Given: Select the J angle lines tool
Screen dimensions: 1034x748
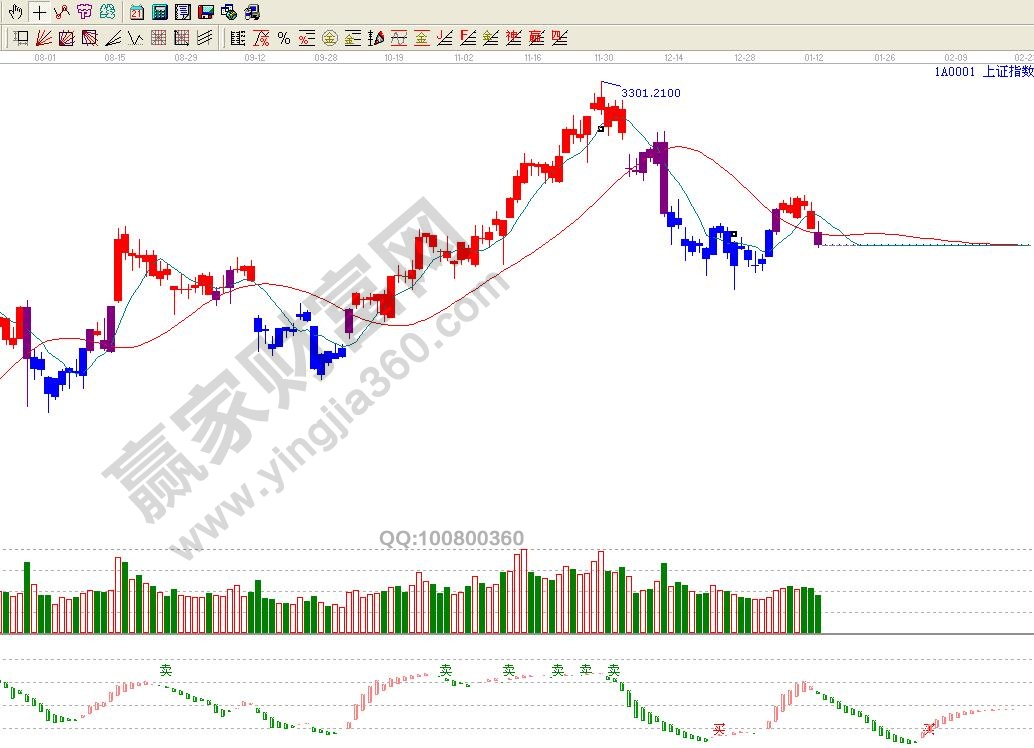Looking at the screenshot, I should [445, 38].
